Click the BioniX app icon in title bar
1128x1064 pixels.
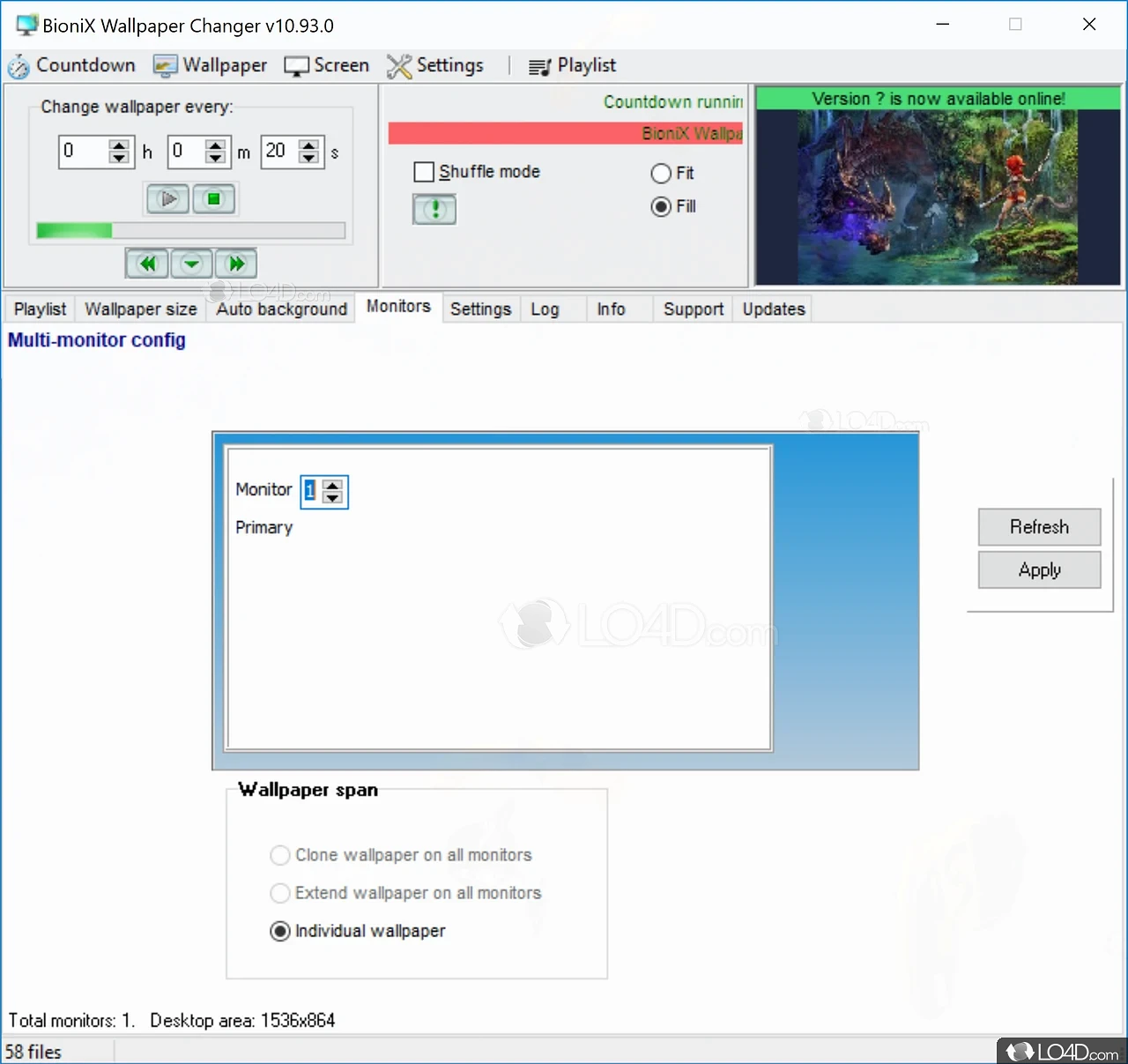coord(27,25)
